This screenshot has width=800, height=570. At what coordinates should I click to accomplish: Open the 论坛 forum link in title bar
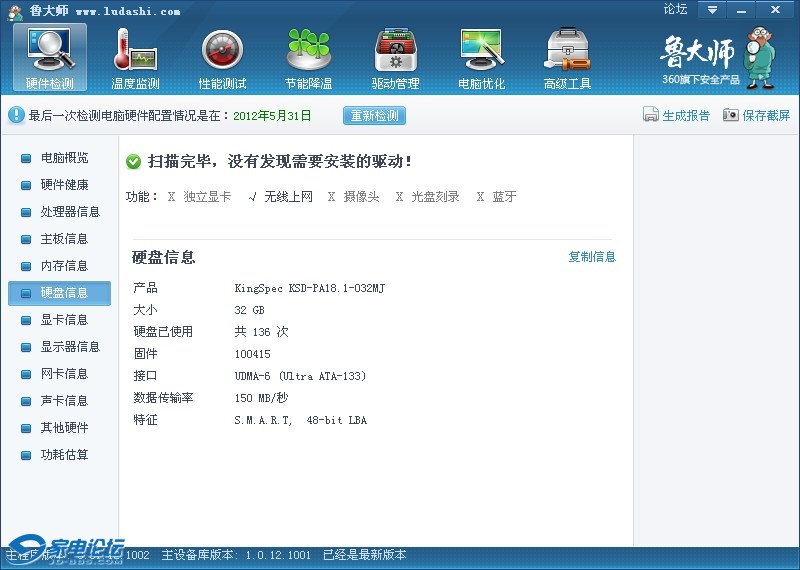(x=675, y=10)
